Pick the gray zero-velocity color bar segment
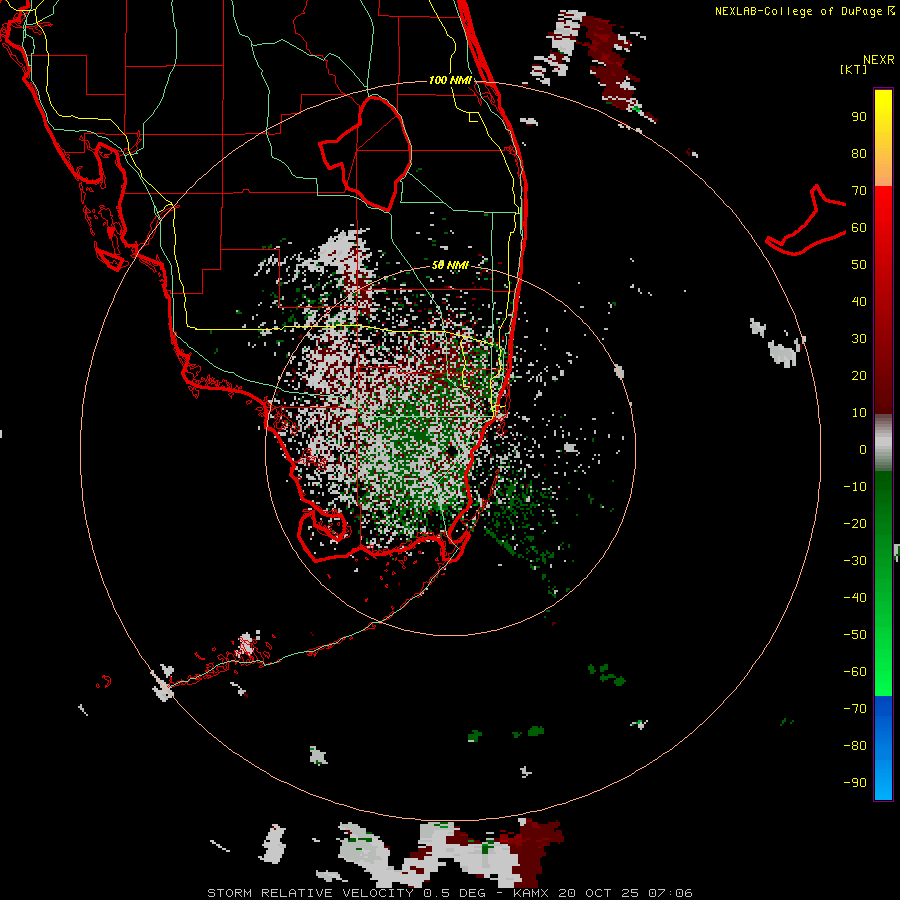 pyautogui.click(x=883, y=443)
